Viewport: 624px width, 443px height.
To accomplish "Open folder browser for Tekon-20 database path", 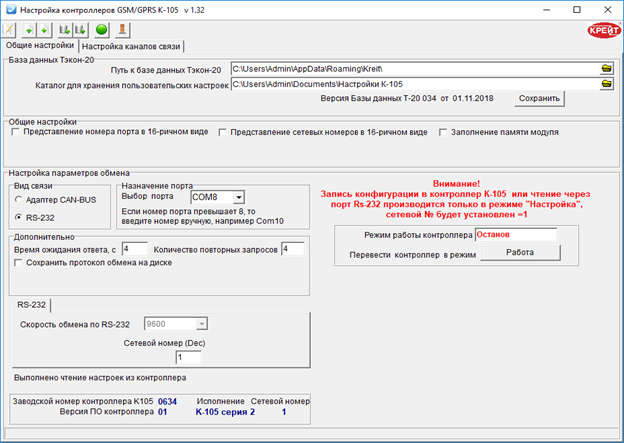I will [606, 68].
